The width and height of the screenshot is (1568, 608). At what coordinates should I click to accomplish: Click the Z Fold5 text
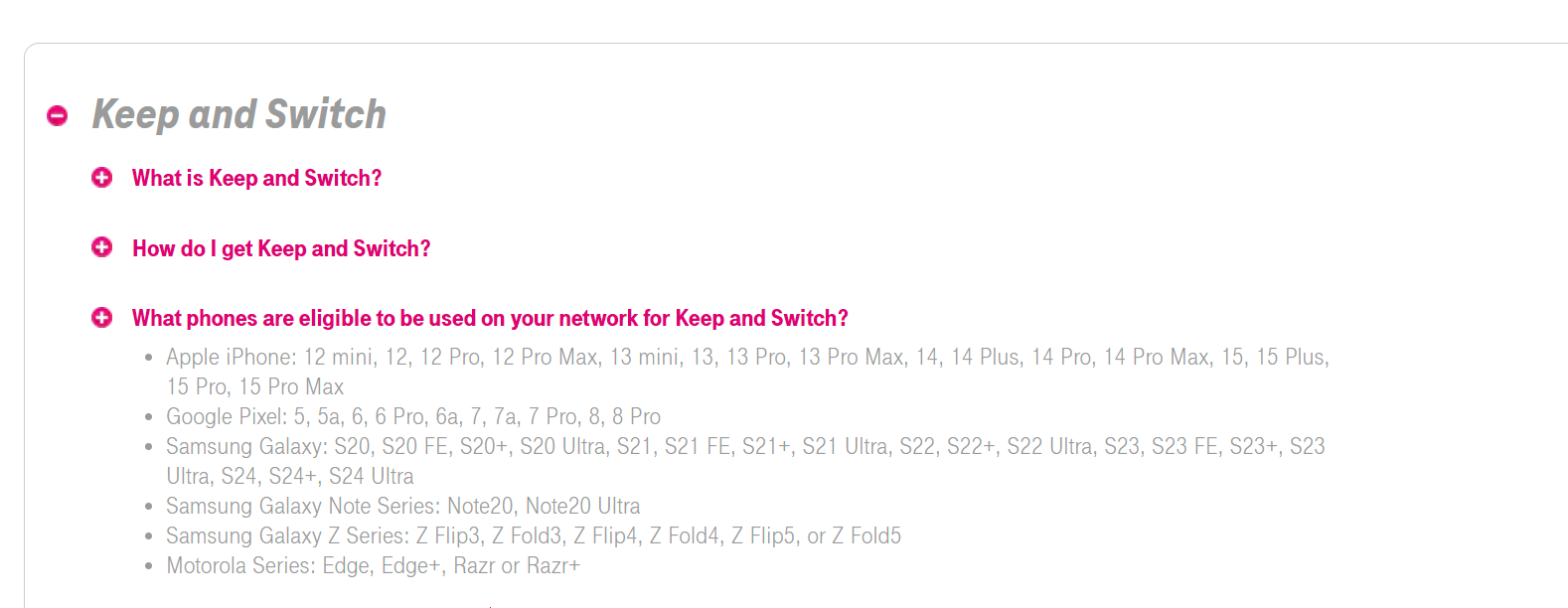866,535
